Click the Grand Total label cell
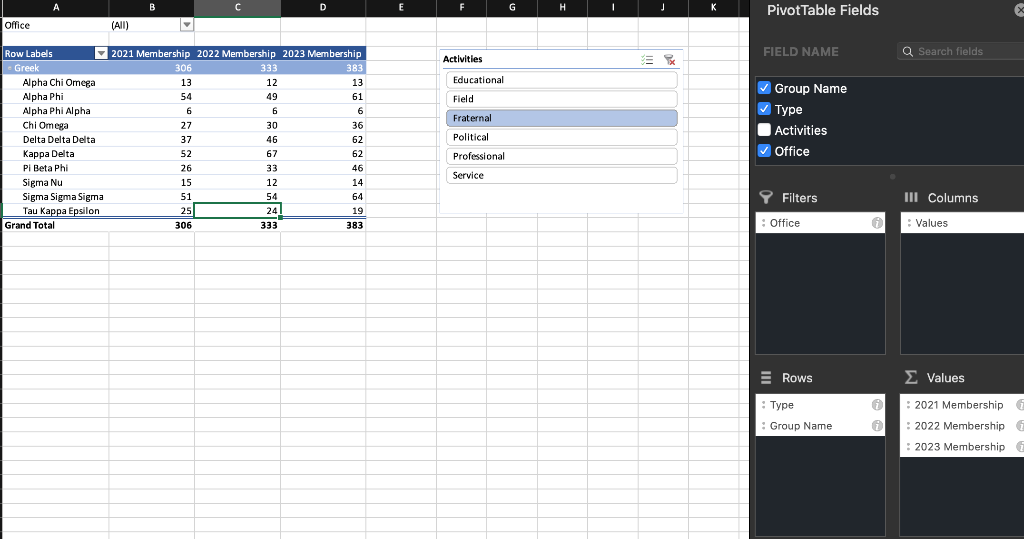1024x539 pixels. [56, 225]
